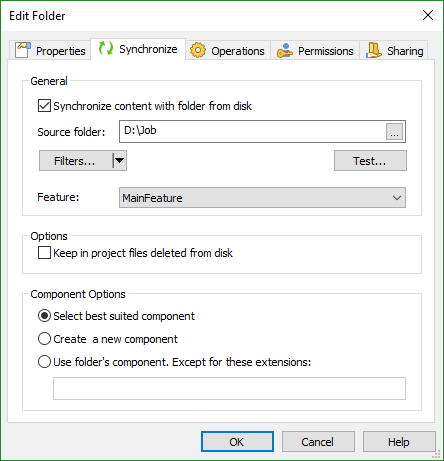Switch to the Operations tab
The image size is (444, 461).
[x=228, y=51]
